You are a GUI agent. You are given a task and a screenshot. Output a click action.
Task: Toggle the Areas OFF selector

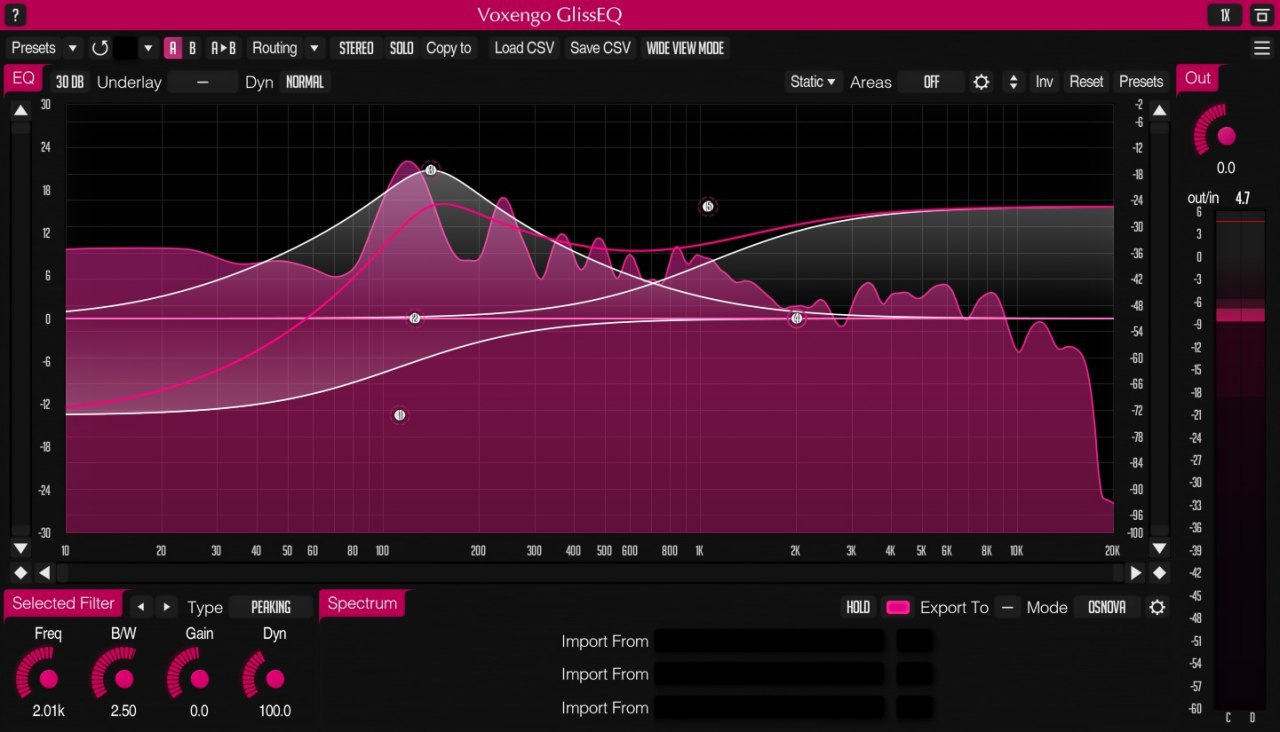[931, 82]
